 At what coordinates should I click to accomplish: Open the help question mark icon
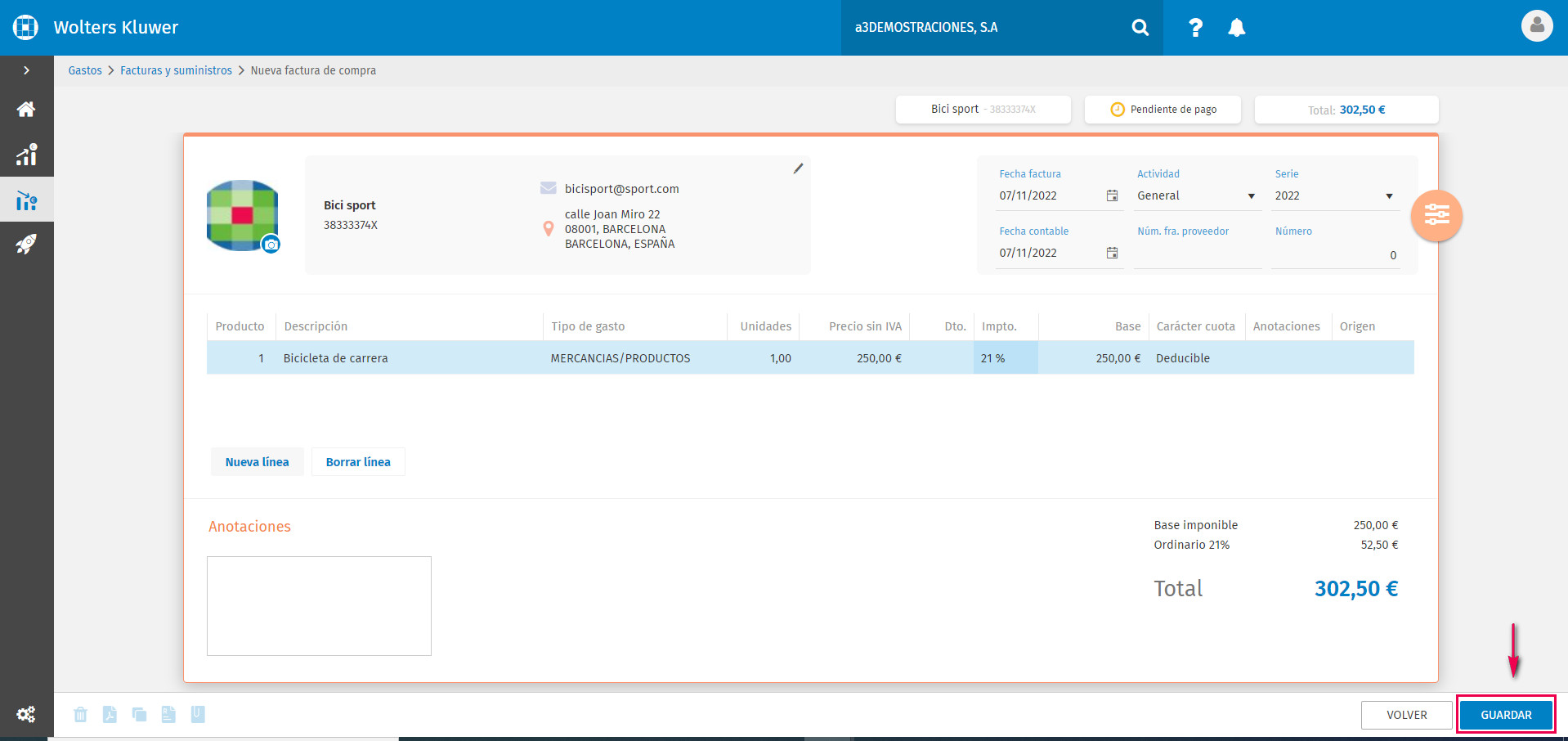1195,28
